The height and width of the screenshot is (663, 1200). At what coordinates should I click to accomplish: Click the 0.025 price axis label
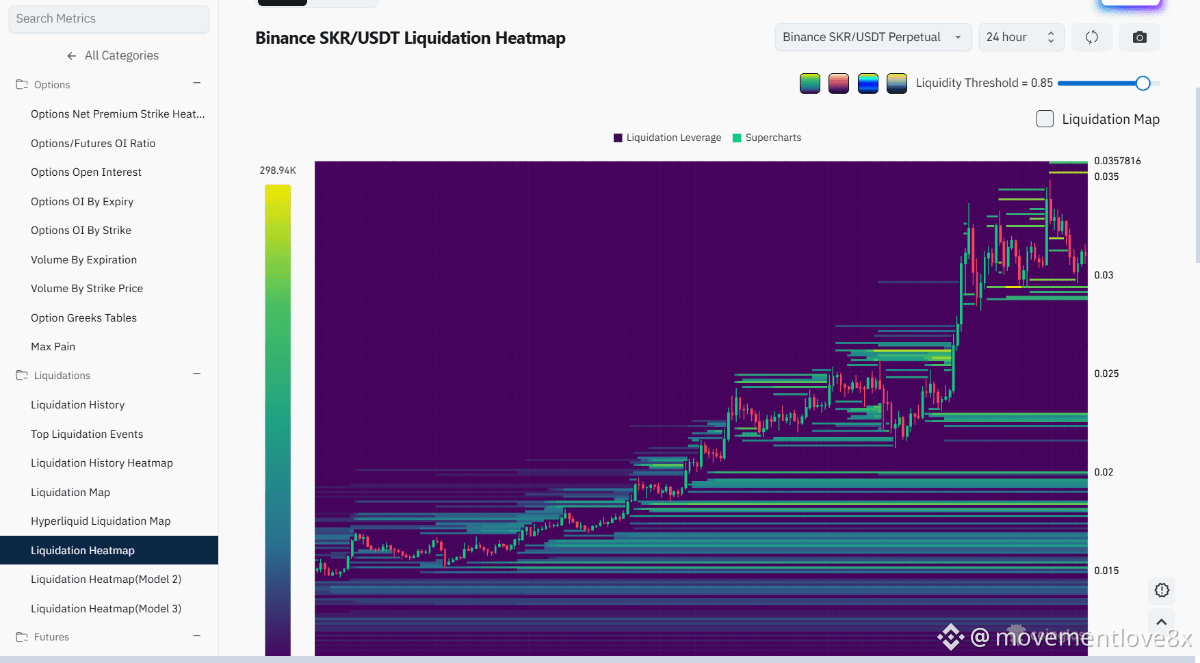pyautogui.click(x=1105, y=373)
